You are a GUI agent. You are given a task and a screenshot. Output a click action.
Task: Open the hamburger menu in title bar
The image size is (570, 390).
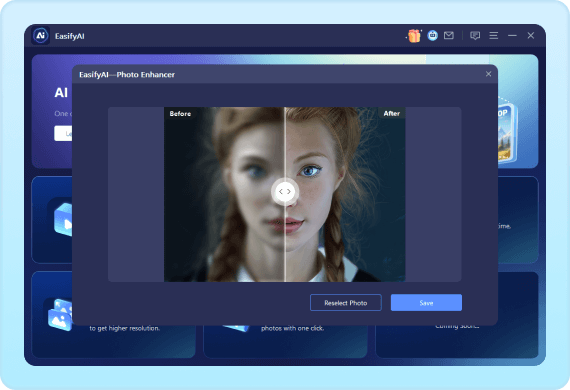pos(493,35)
